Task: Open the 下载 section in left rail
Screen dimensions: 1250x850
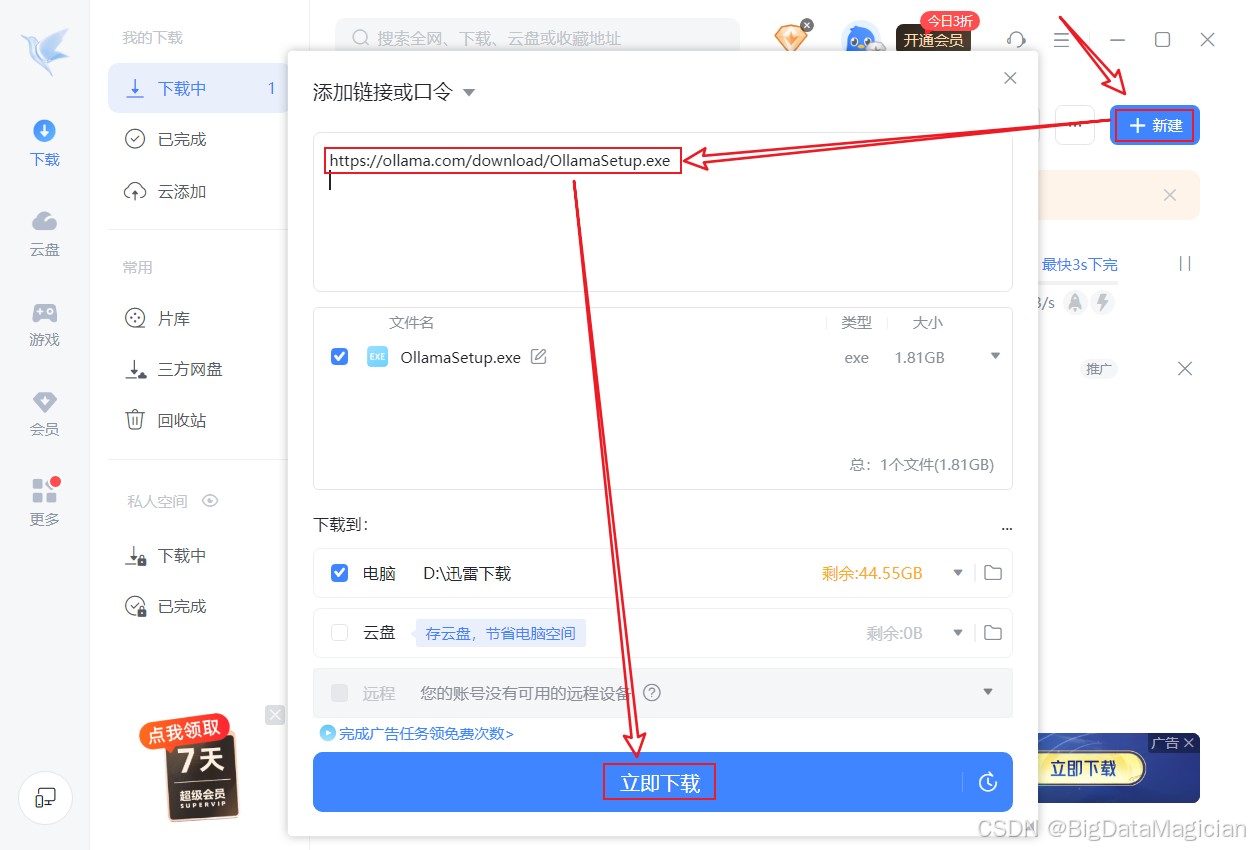Action: point(45,144)
